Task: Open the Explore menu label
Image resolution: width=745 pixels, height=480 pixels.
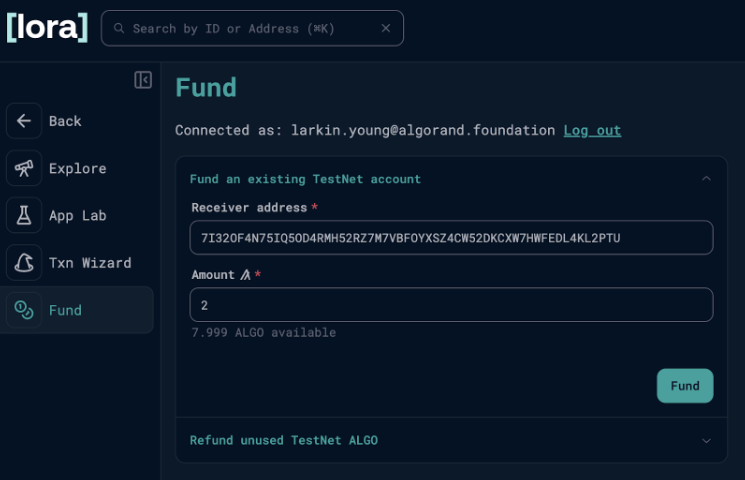Action: pos(77,168)
